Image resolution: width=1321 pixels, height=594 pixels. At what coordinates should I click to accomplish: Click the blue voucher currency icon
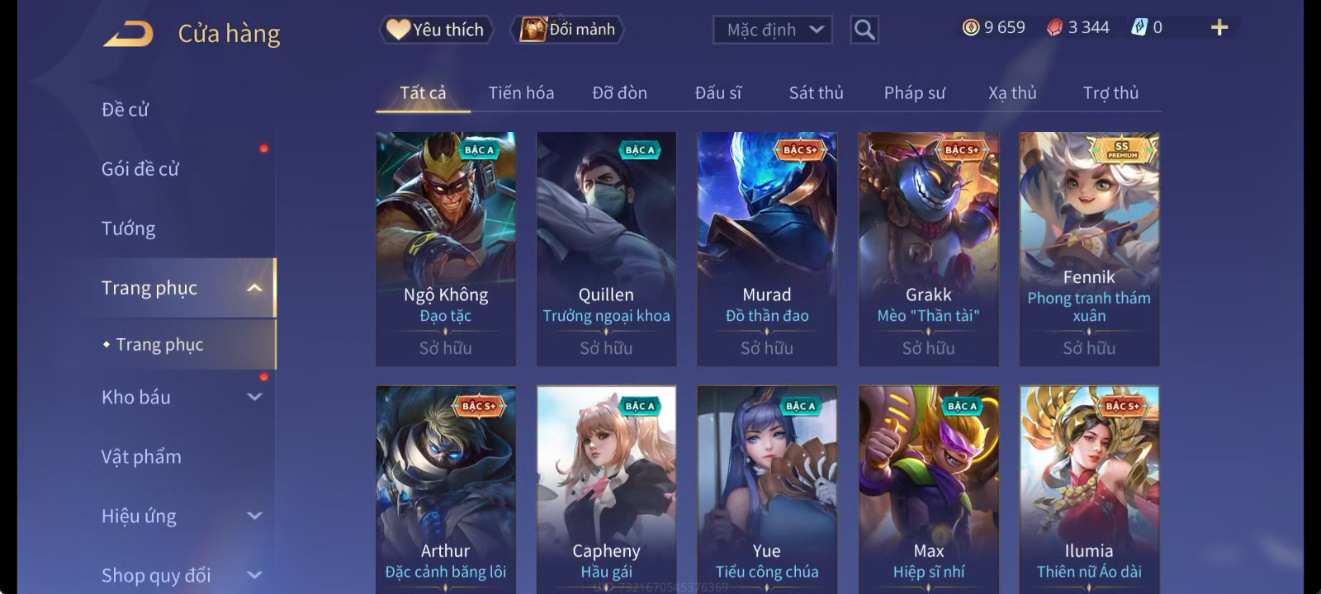(x=1139, y=28)
